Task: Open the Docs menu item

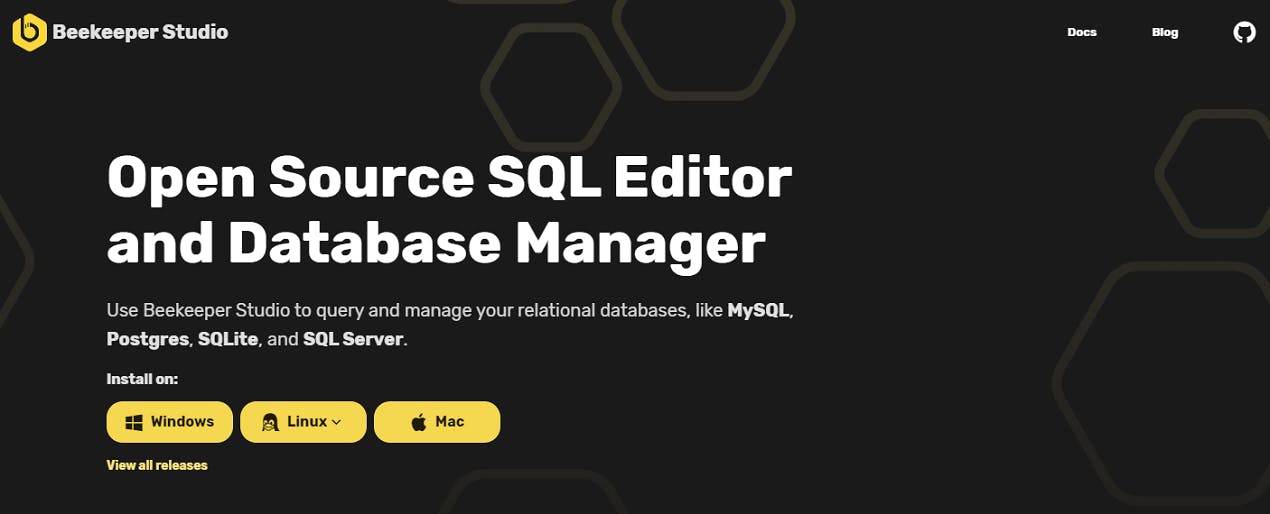Action: [x=1082, y=32]
